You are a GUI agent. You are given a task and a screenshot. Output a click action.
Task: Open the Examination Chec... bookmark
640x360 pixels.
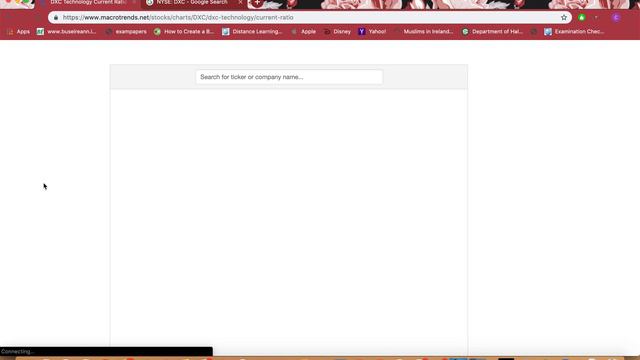(574, 31)
